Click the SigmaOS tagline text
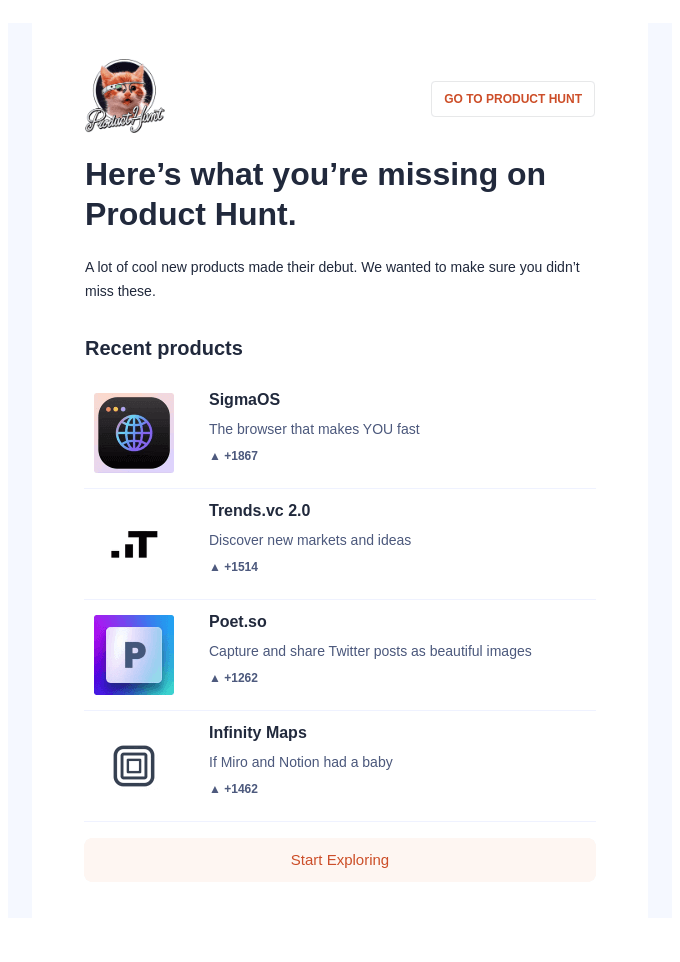Image resolution: width=680 pixels, height=962 pixels. coord(314,429)
